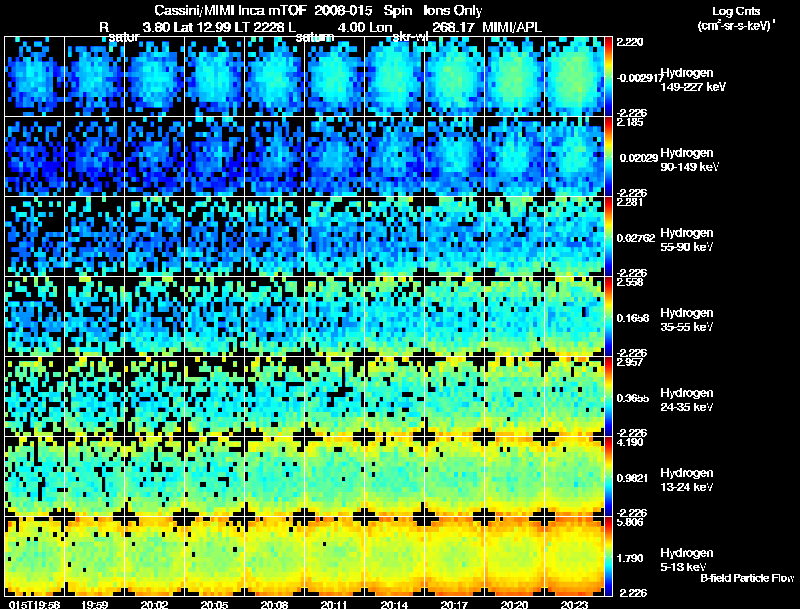This screenshot has width=800, height=609.
Task: Click the '20:17' time axis label
Action: coord(454,604)
